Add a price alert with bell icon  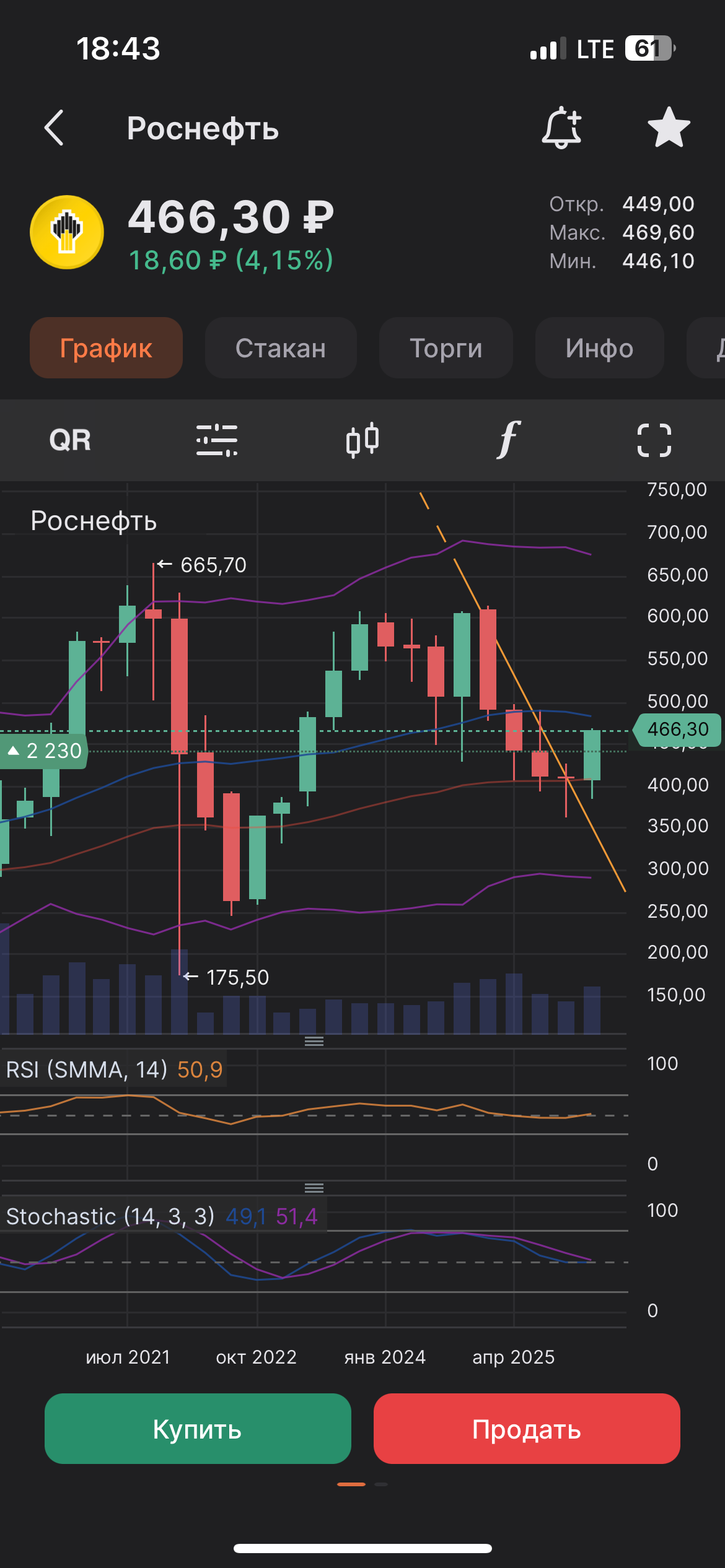coord(561,128)
